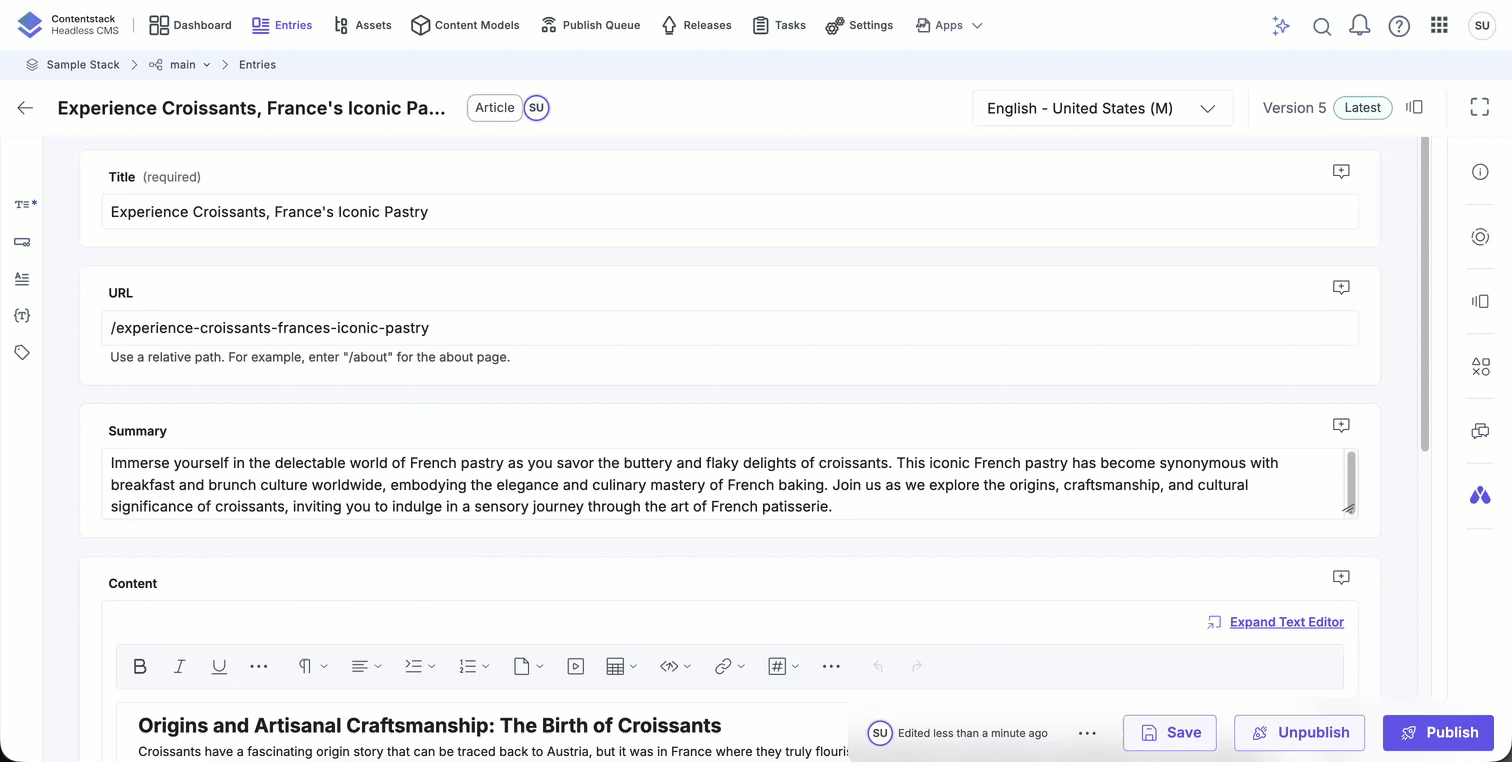This screenshot has height=762, width=1512.
Task: Open the search magnifier in top bar
Action: click(1322, 26)
